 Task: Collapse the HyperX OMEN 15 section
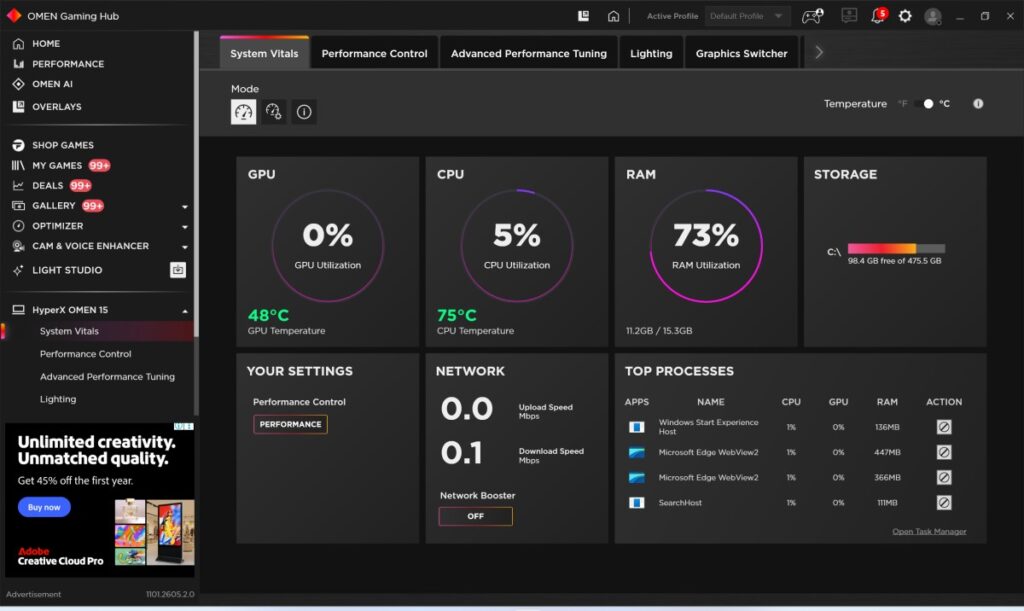(185, 311)
